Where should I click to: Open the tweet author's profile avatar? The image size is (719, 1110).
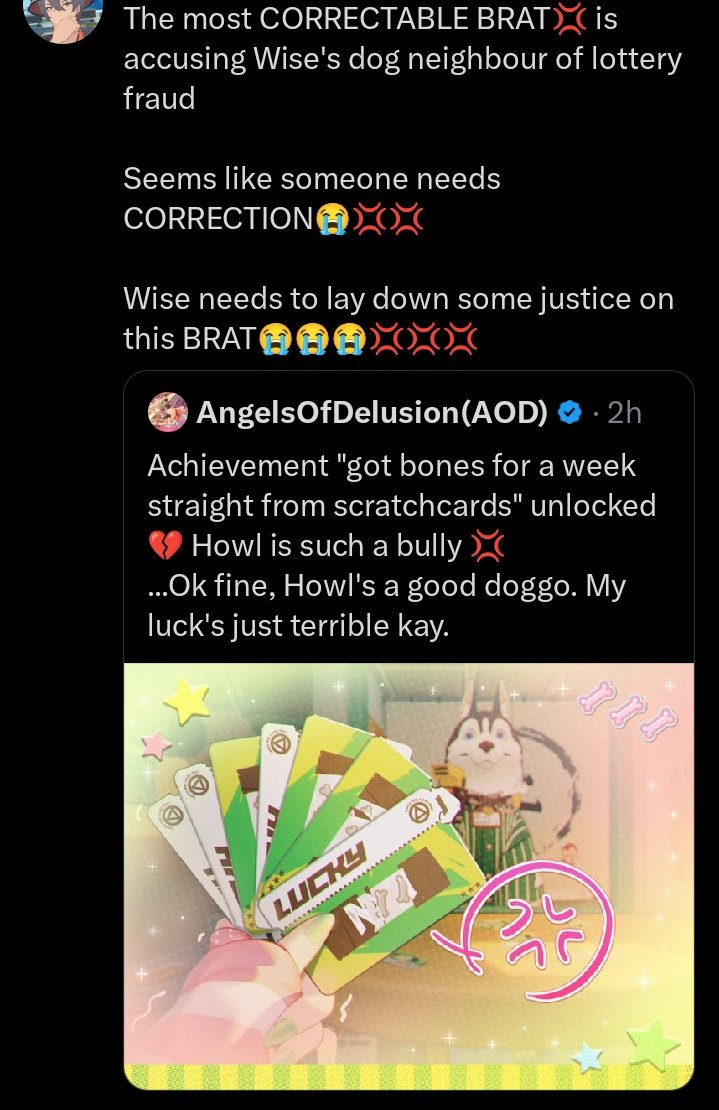(64, 17)
